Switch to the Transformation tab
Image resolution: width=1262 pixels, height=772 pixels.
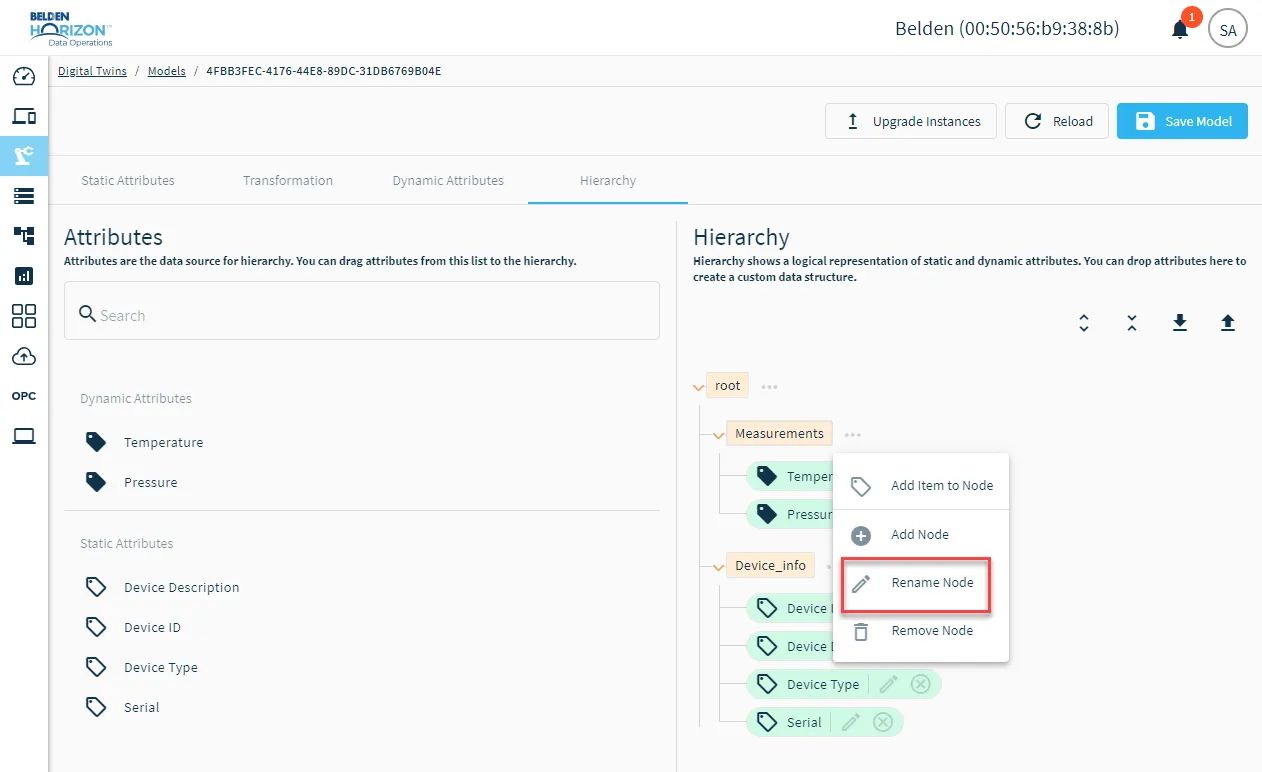tap(288, 181)
